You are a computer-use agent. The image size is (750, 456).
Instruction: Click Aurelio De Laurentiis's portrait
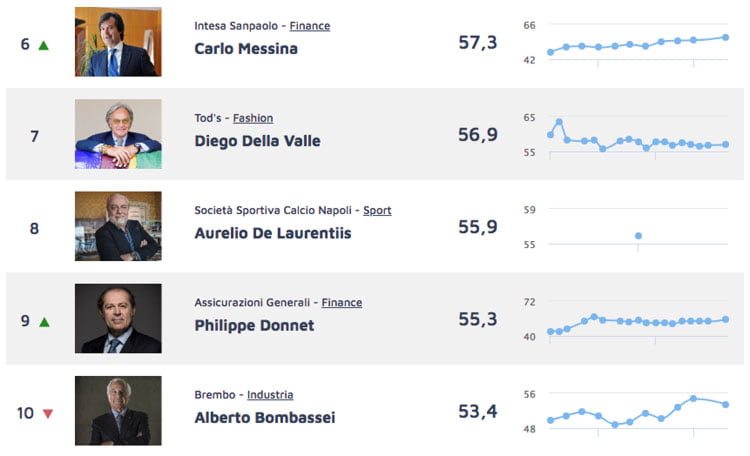pyautogui.click(x=118, y=226)
